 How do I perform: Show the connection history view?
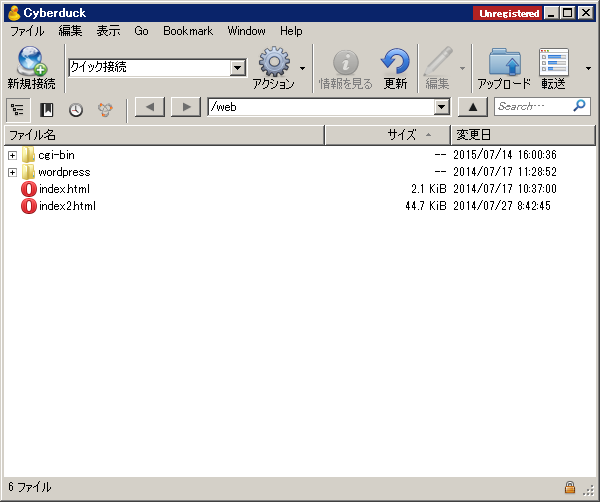point(76,110)
